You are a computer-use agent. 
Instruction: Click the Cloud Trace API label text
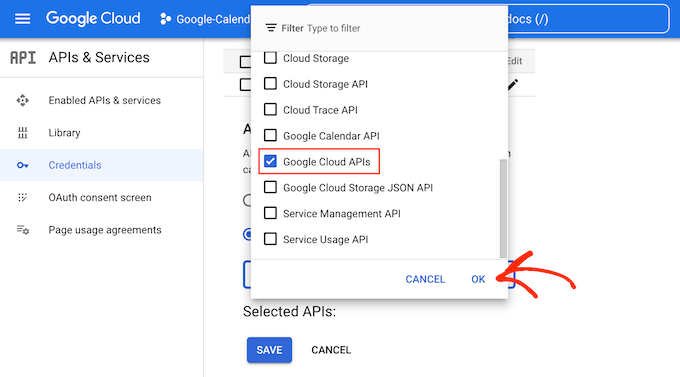click(320, 110)
